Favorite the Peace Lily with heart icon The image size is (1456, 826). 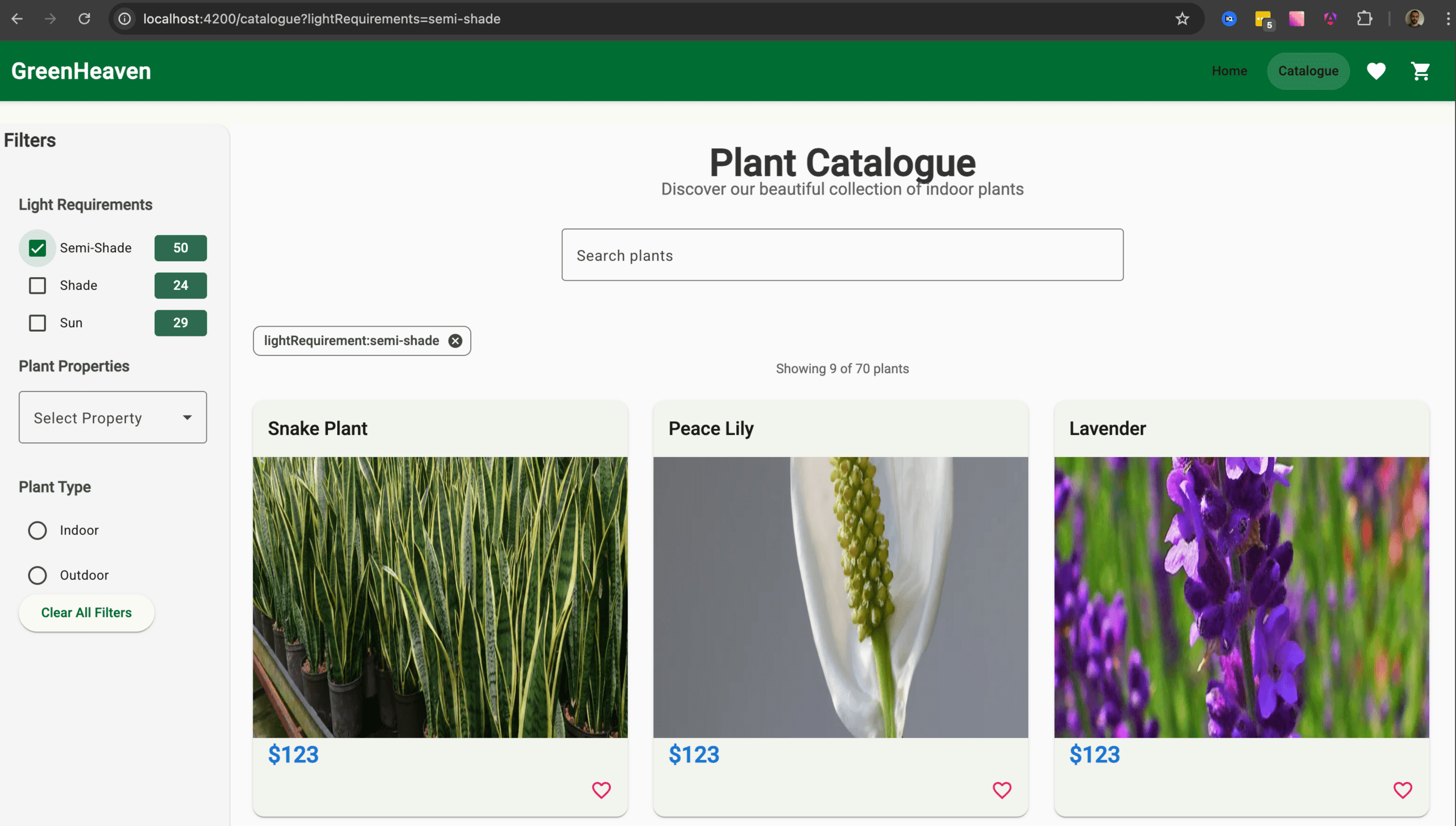pyautogui.click(x=1001, y=790)
